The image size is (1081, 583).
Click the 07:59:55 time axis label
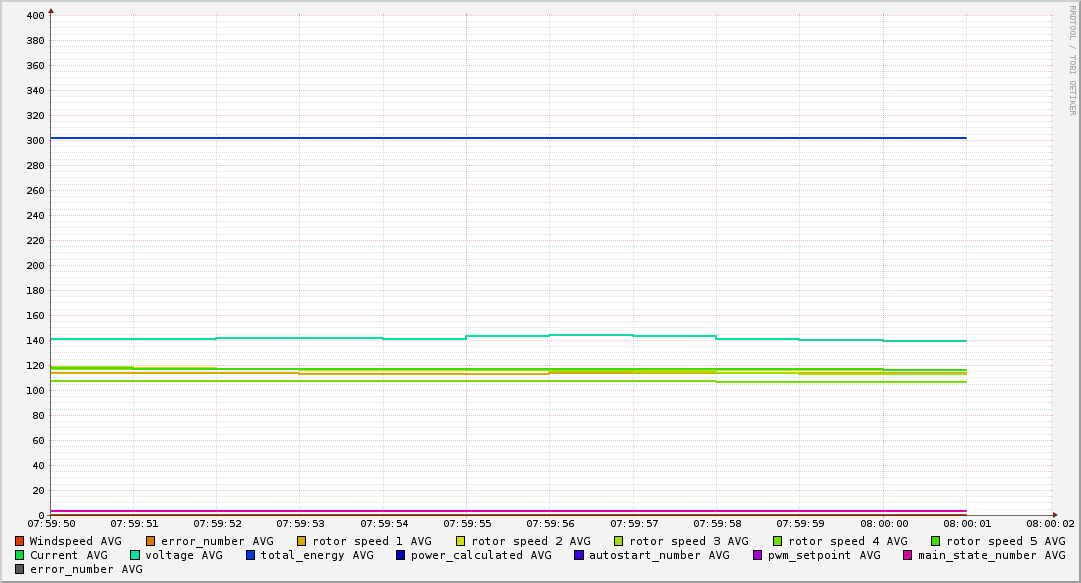(x=467, y=523)
